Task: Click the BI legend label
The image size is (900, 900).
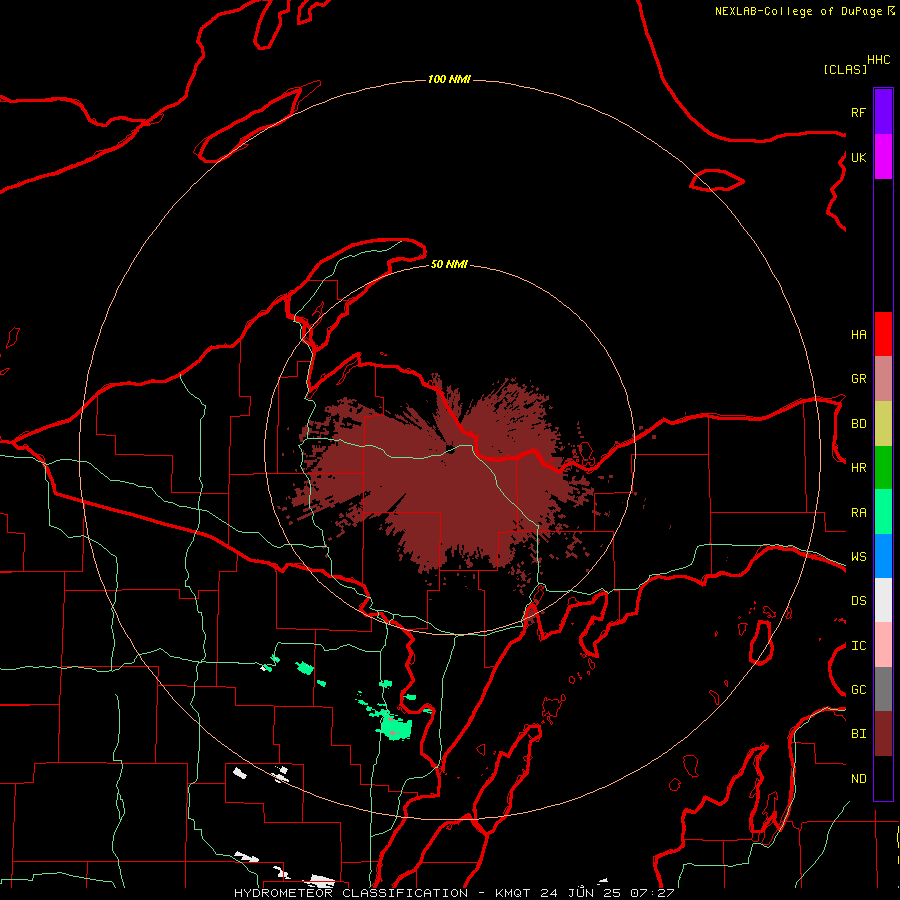Action: pyautogui.click(x=858, y=734)
